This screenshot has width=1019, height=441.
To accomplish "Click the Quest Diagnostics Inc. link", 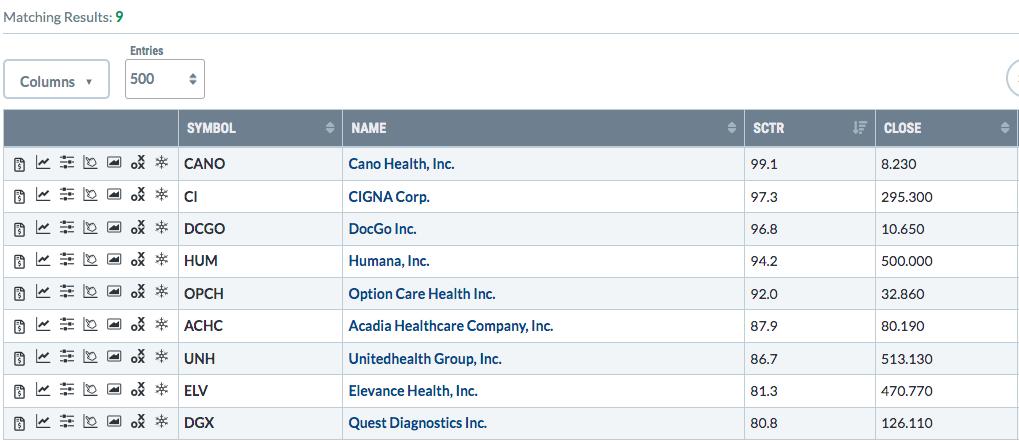I will click(417, 423).
